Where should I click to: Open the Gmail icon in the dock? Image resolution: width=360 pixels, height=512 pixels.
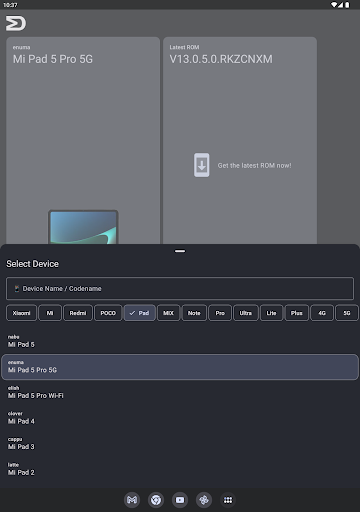click(x=132, y=500)
